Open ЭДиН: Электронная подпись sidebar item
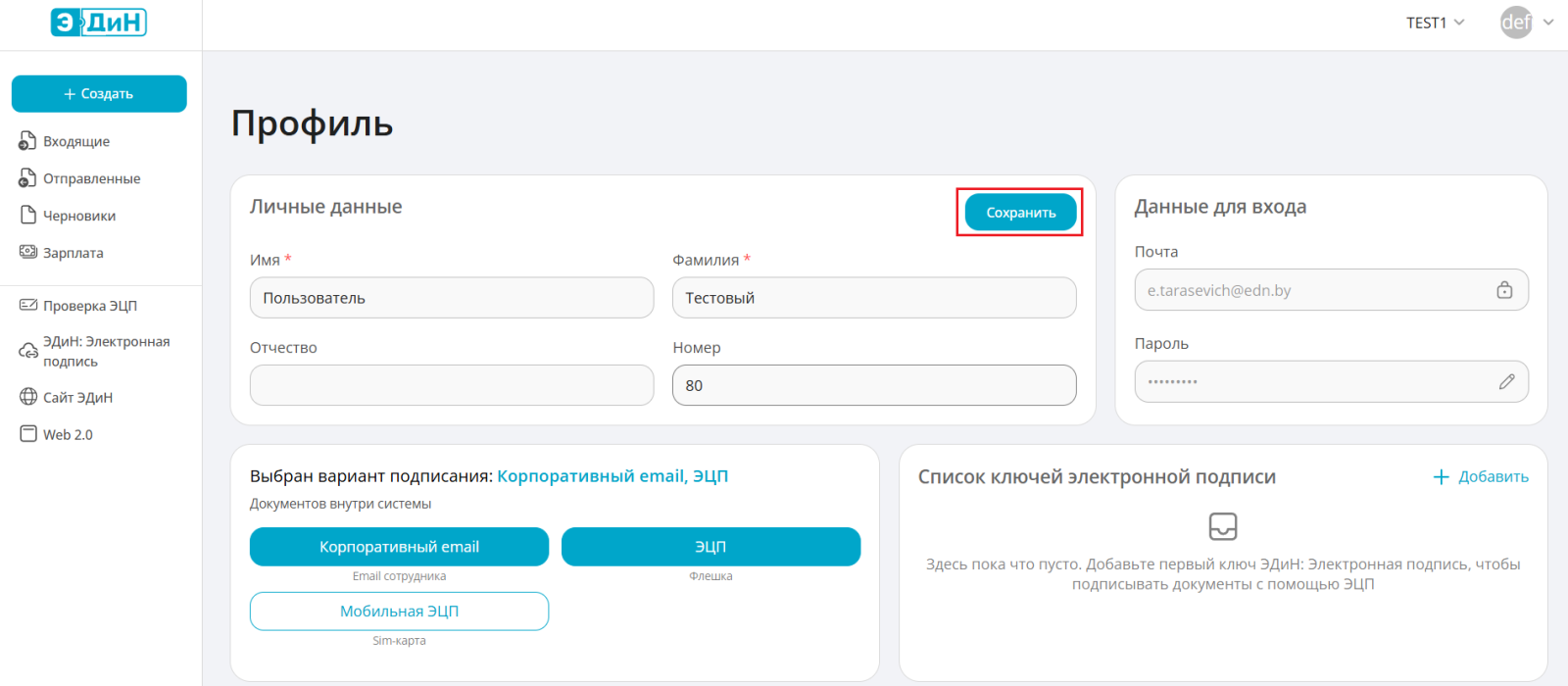The height and width of the screenshot is (686, 1568). (x=106, y=351)
